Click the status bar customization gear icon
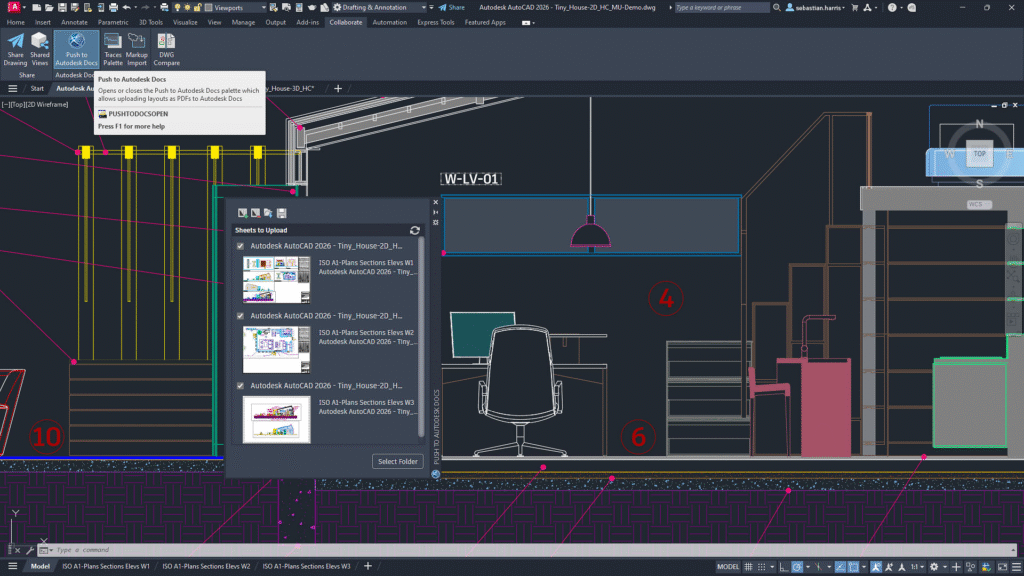The width and height of the screenshot is (1024, 576). pyautogui.click(x=934, y=566)
